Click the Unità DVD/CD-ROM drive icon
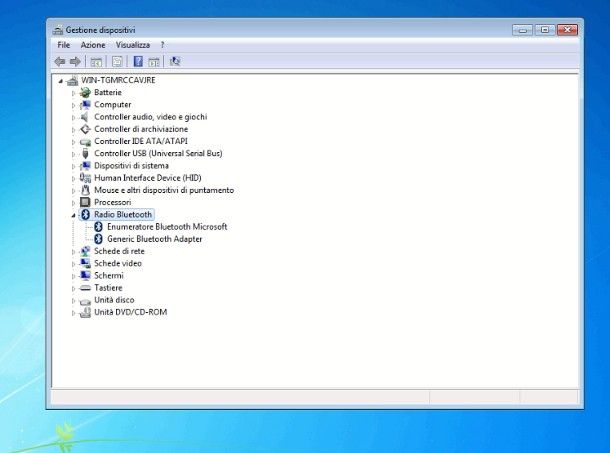This screenshot has width=610, height=453. click(86, 312)
